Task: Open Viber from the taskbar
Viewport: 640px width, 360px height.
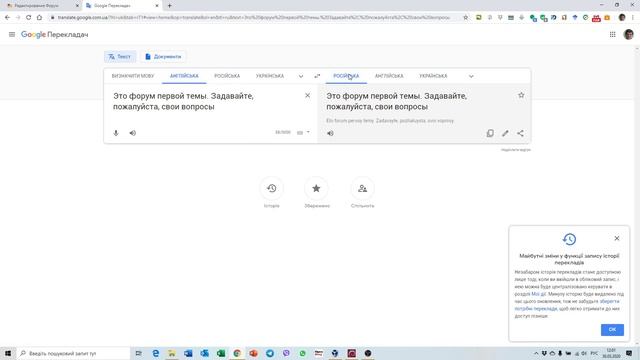Action: click(x=286, y=353)
